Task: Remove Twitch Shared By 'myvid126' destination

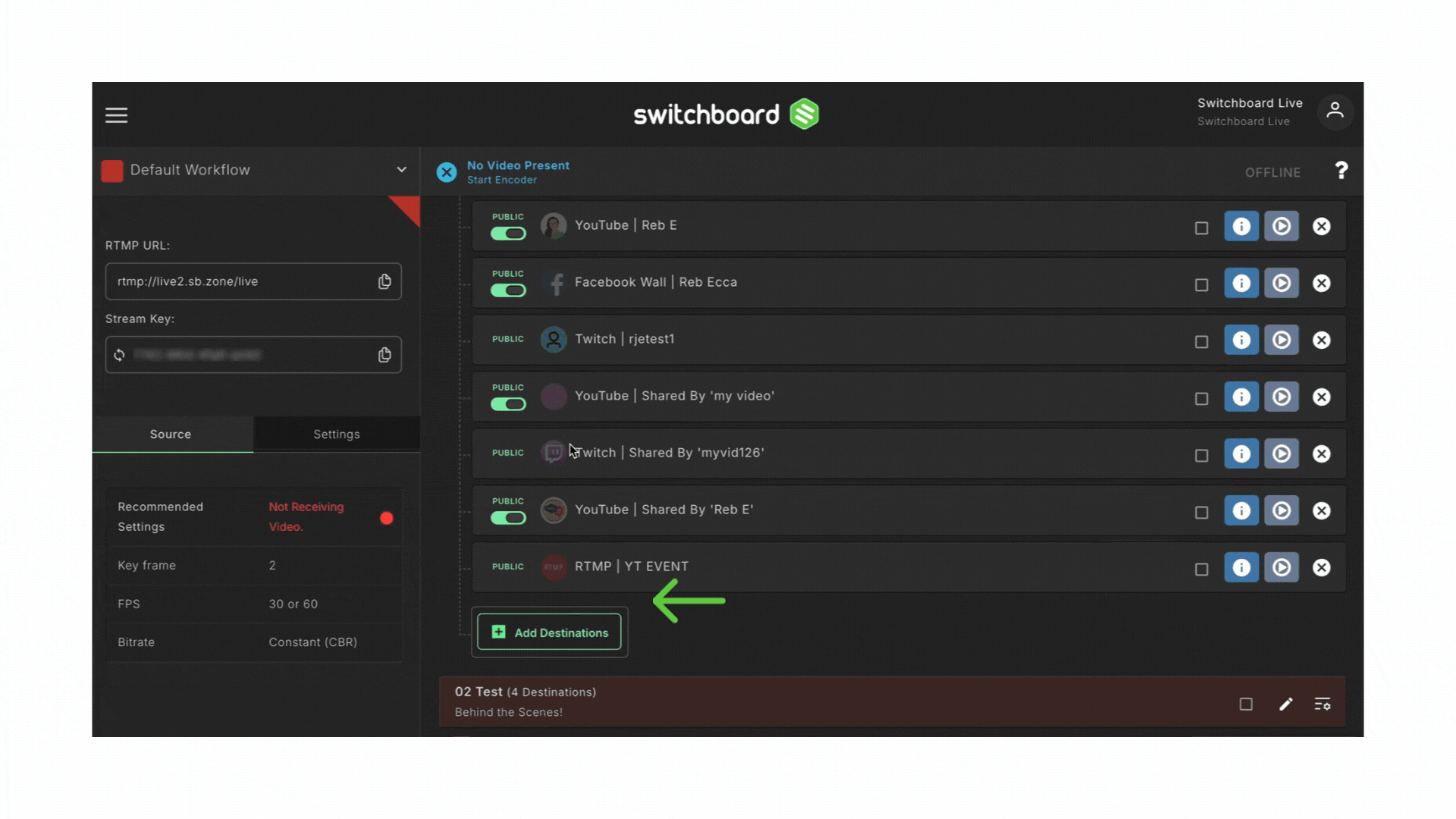Action: click(x=1322, y=453)
